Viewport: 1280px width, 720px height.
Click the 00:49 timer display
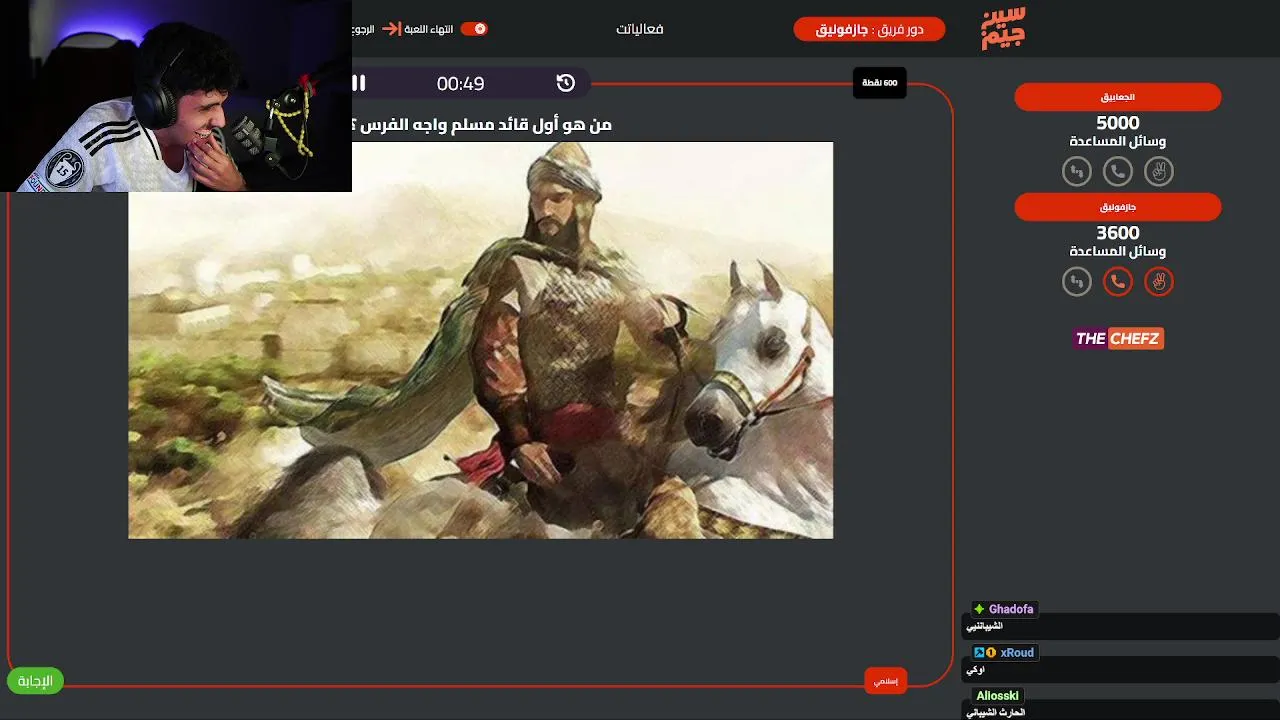coord(460,84)
